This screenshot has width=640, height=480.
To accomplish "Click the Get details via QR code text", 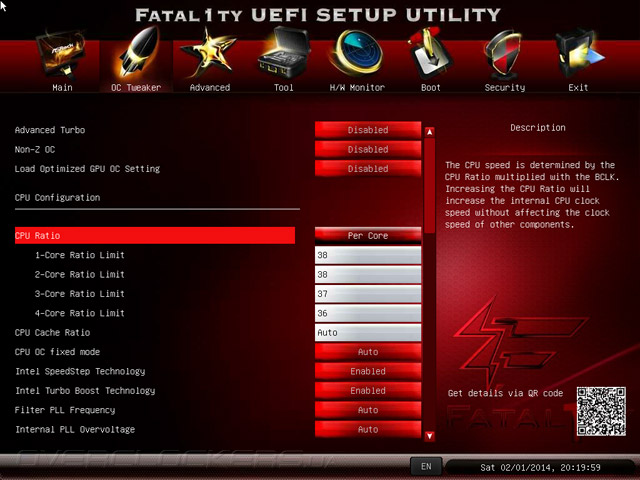I will [505, 393].
